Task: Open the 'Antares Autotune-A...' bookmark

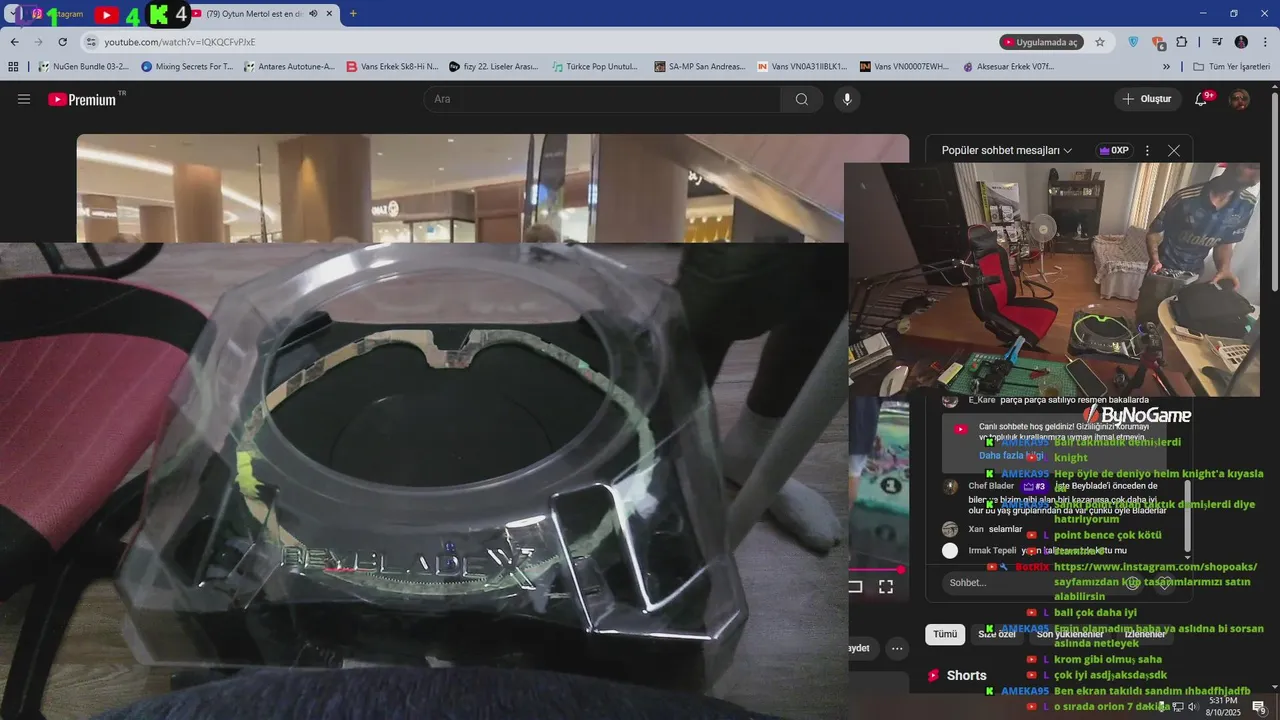Action: [290, 67]
